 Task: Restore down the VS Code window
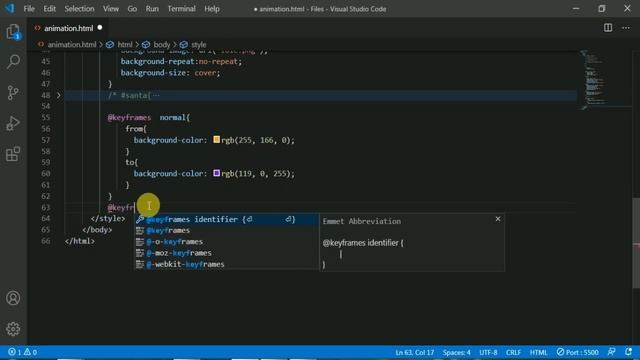tap(602, 9)
